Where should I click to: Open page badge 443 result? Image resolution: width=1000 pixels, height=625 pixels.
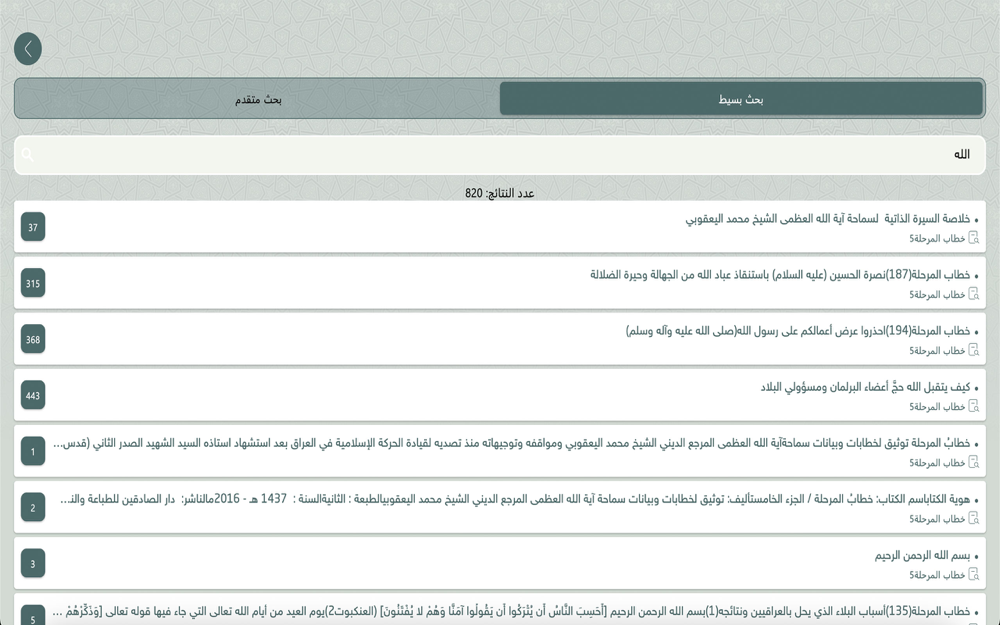(33, 395)
